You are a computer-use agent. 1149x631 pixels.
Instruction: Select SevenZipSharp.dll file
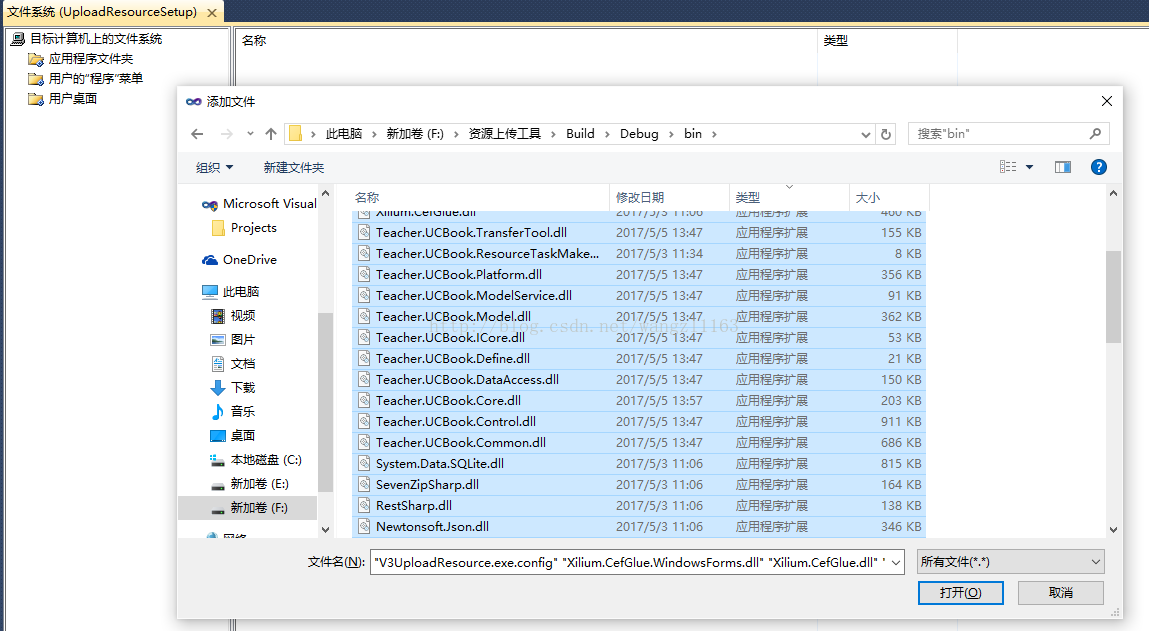[x=638, y=484]
